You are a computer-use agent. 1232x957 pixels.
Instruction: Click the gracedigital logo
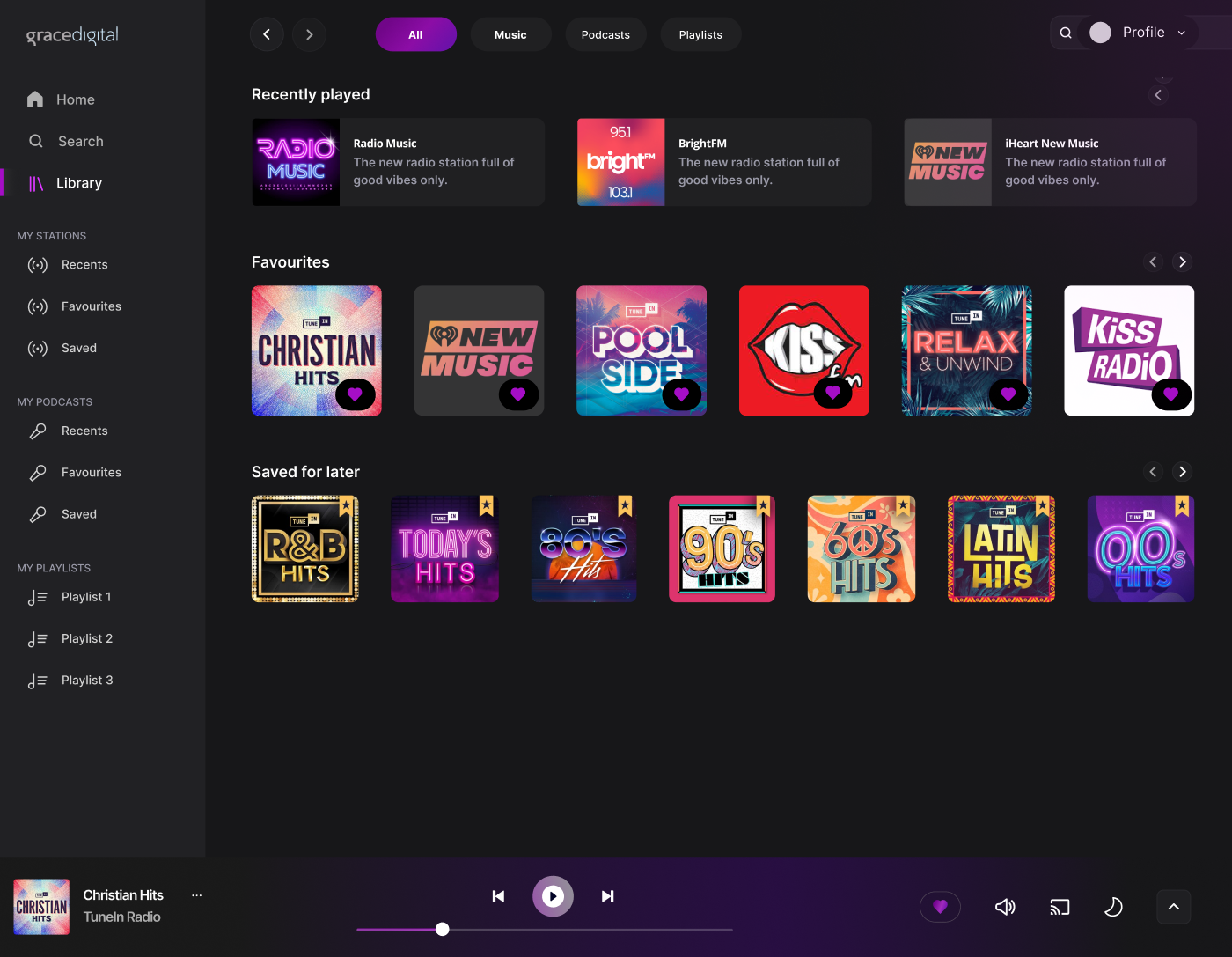click(72, 35)
